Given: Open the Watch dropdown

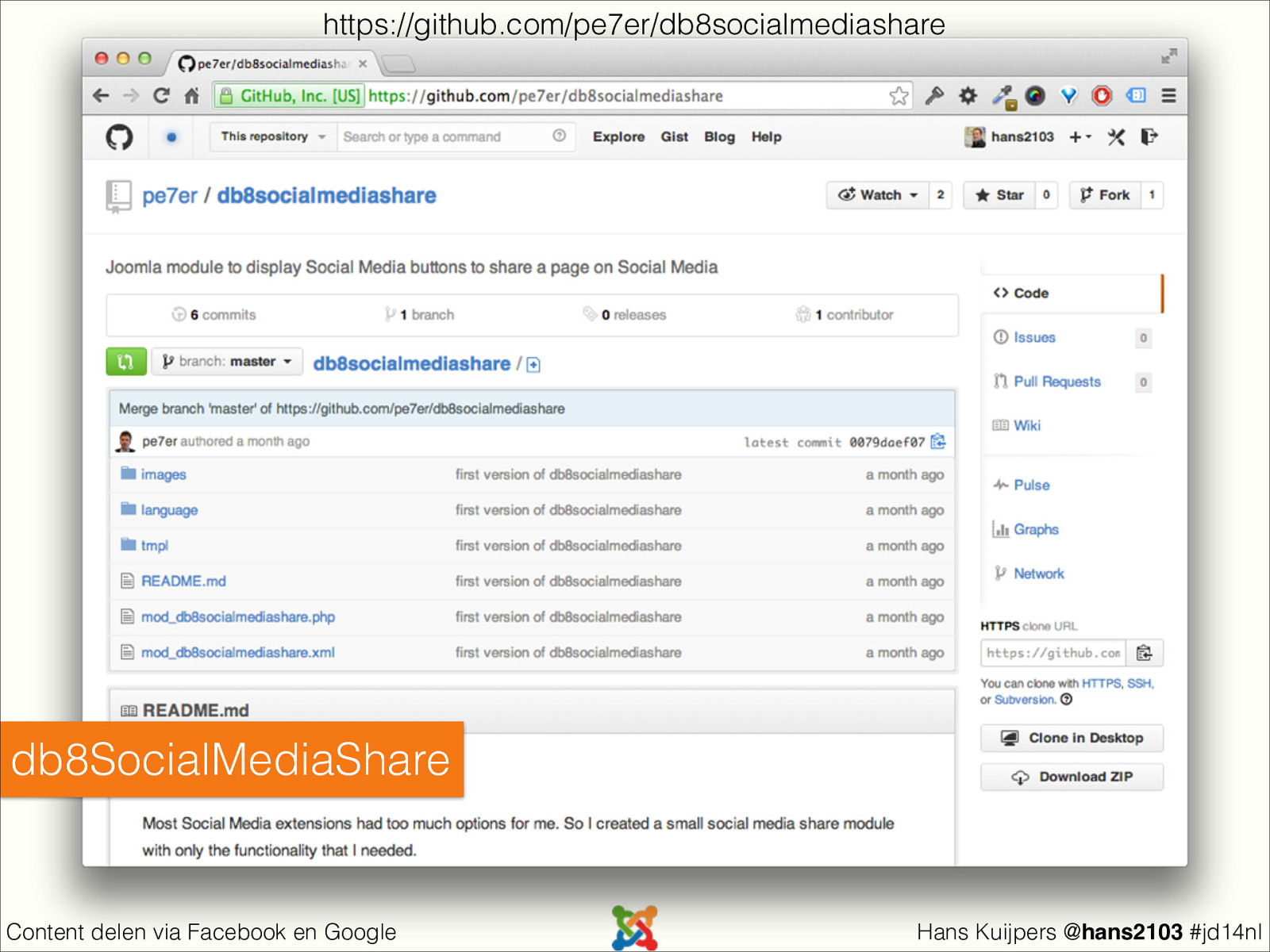Looking at the screenshot, I should [878, 195].
